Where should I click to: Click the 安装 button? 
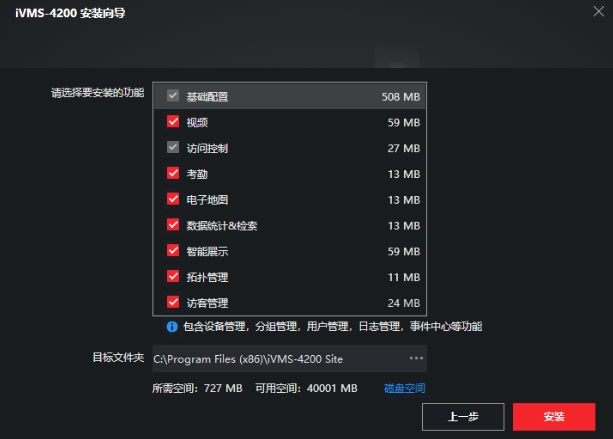(x=554, y=417)
